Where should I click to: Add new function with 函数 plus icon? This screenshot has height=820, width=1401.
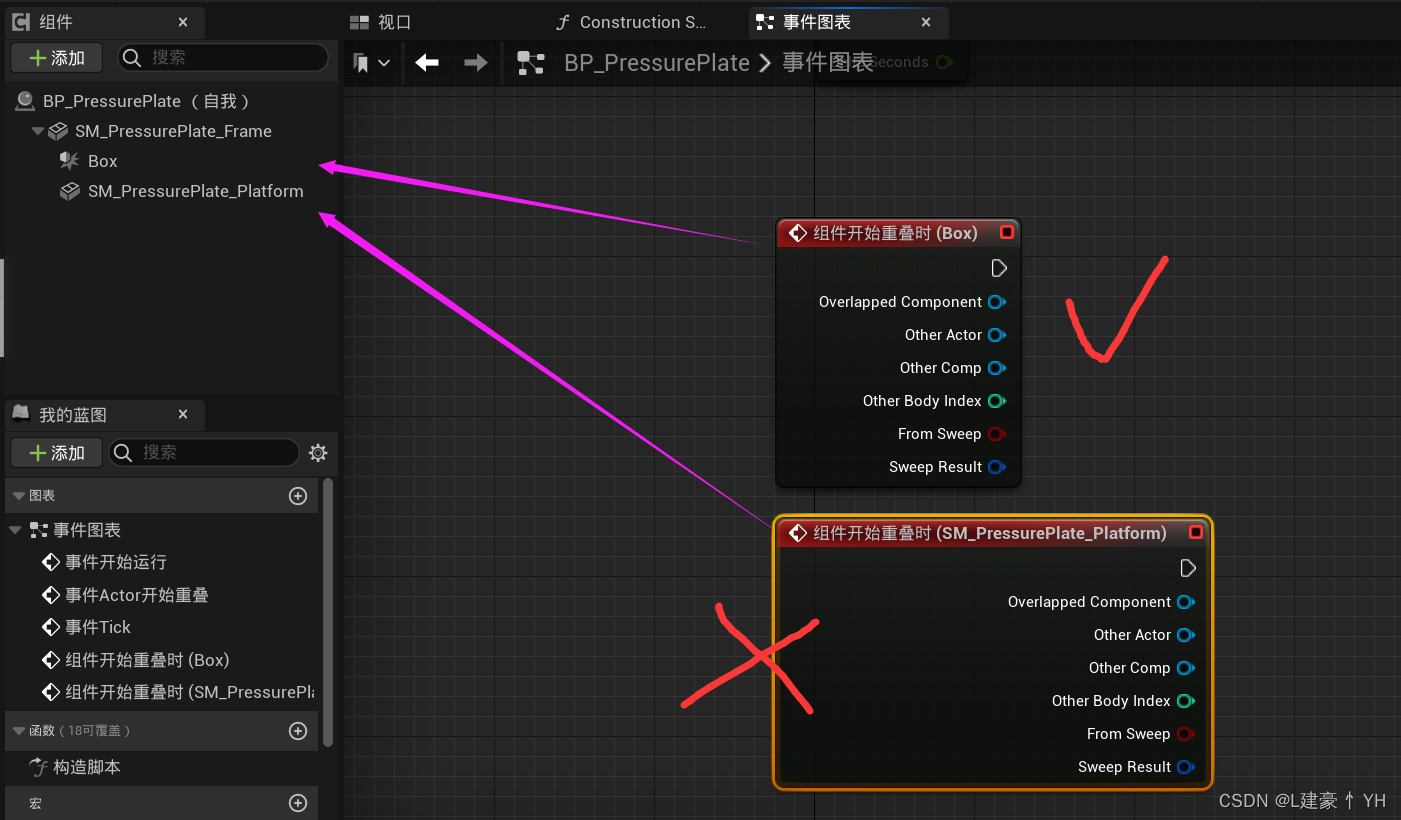tap(298, 731)
